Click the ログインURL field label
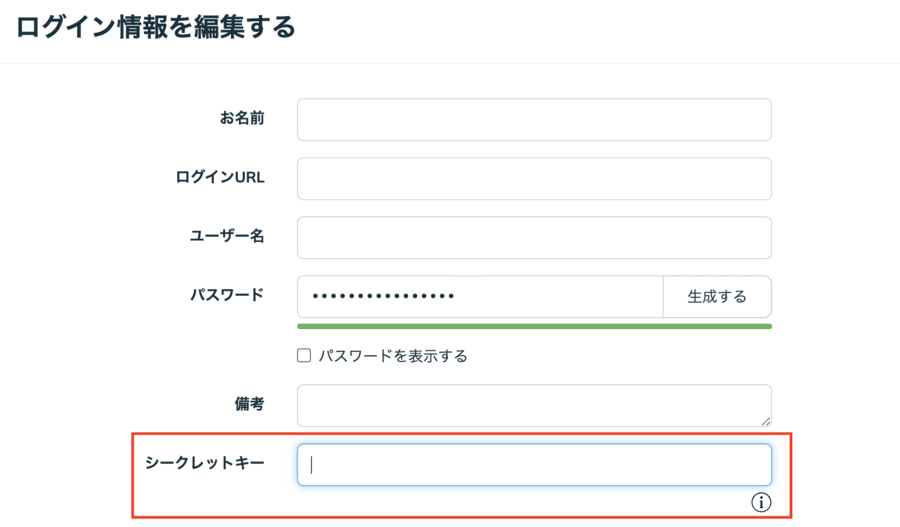This screenshot has width=900, height=527. pos(220,177)
